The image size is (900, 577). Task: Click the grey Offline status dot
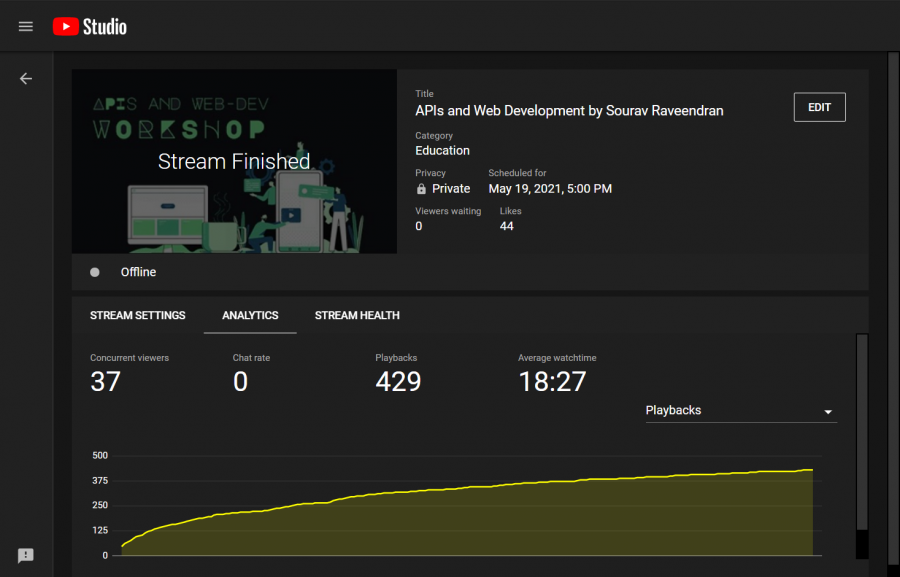(95, 272)
